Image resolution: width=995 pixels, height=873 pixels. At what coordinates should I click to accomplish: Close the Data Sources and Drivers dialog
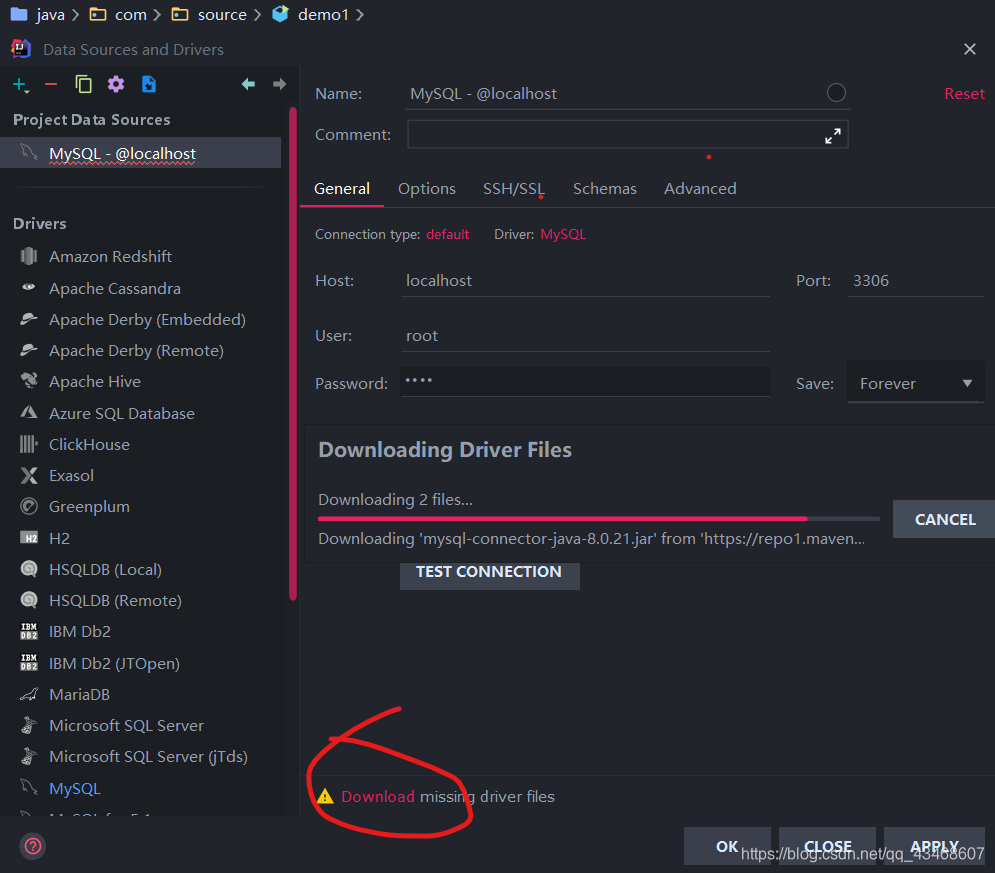970,49
